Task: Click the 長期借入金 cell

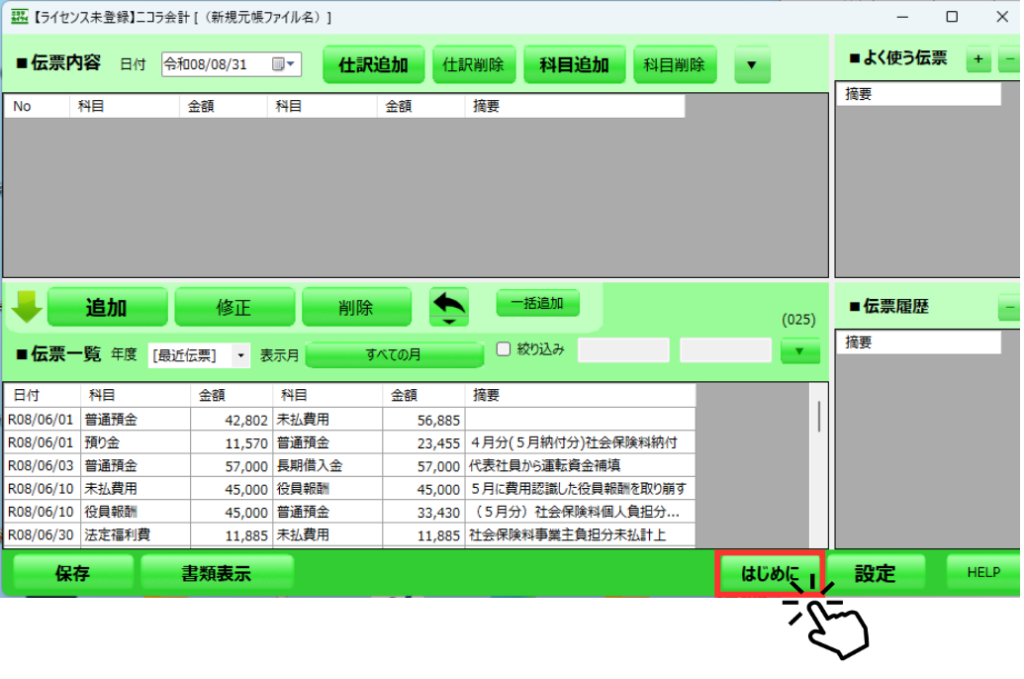Action: click(x=328, y=466)
